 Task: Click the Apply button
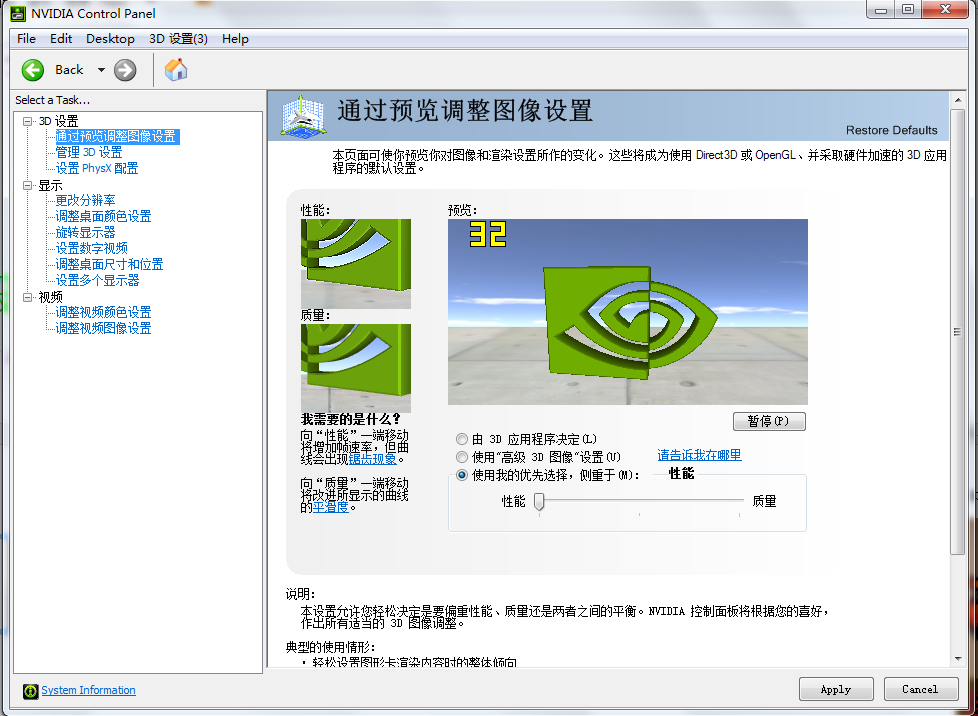click(836, 689)
